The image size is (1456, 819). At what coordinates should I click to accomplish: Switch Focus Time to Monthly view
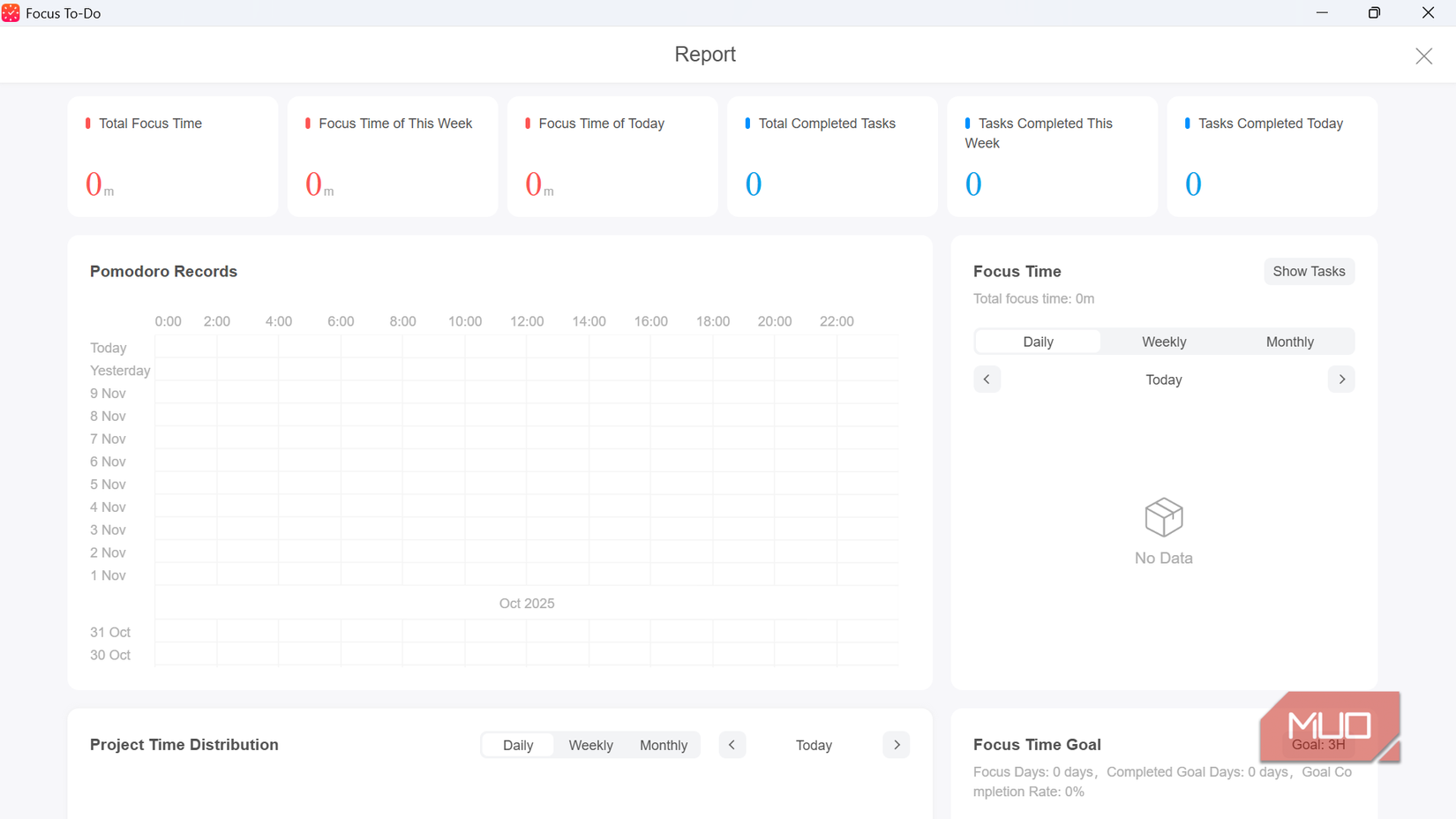[x=1289, y=342]
